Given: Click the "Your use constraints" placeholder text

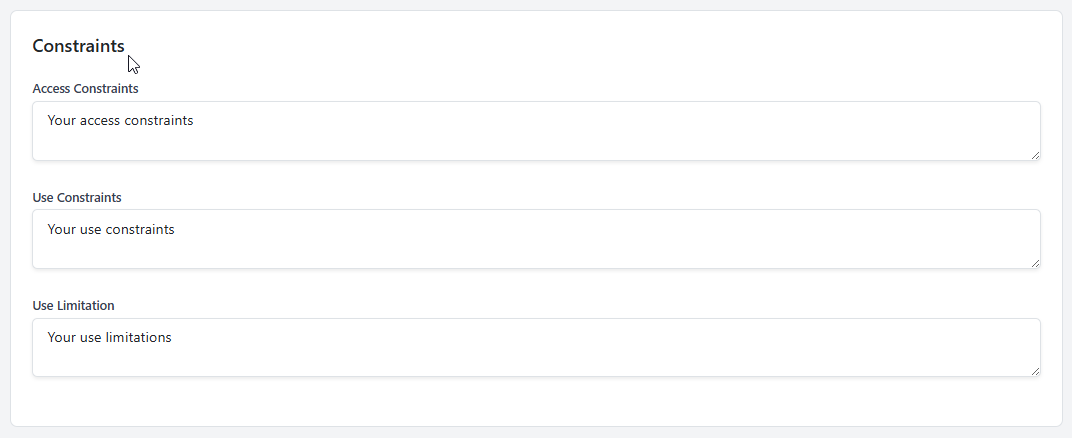Looking at the screenshot, I should click(111, 229).
